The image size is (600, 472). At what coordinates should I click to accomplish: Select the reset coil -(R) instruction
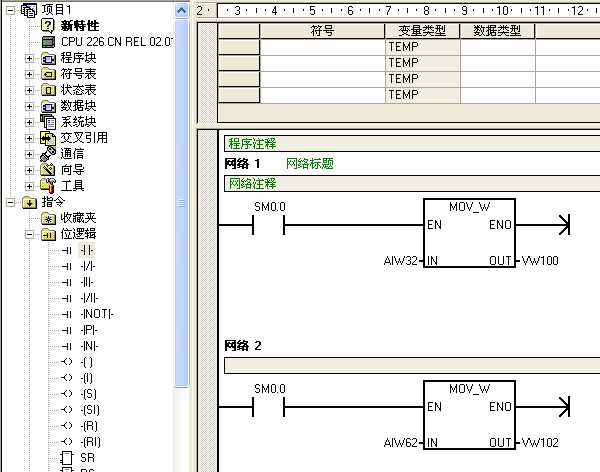(89, 426)
